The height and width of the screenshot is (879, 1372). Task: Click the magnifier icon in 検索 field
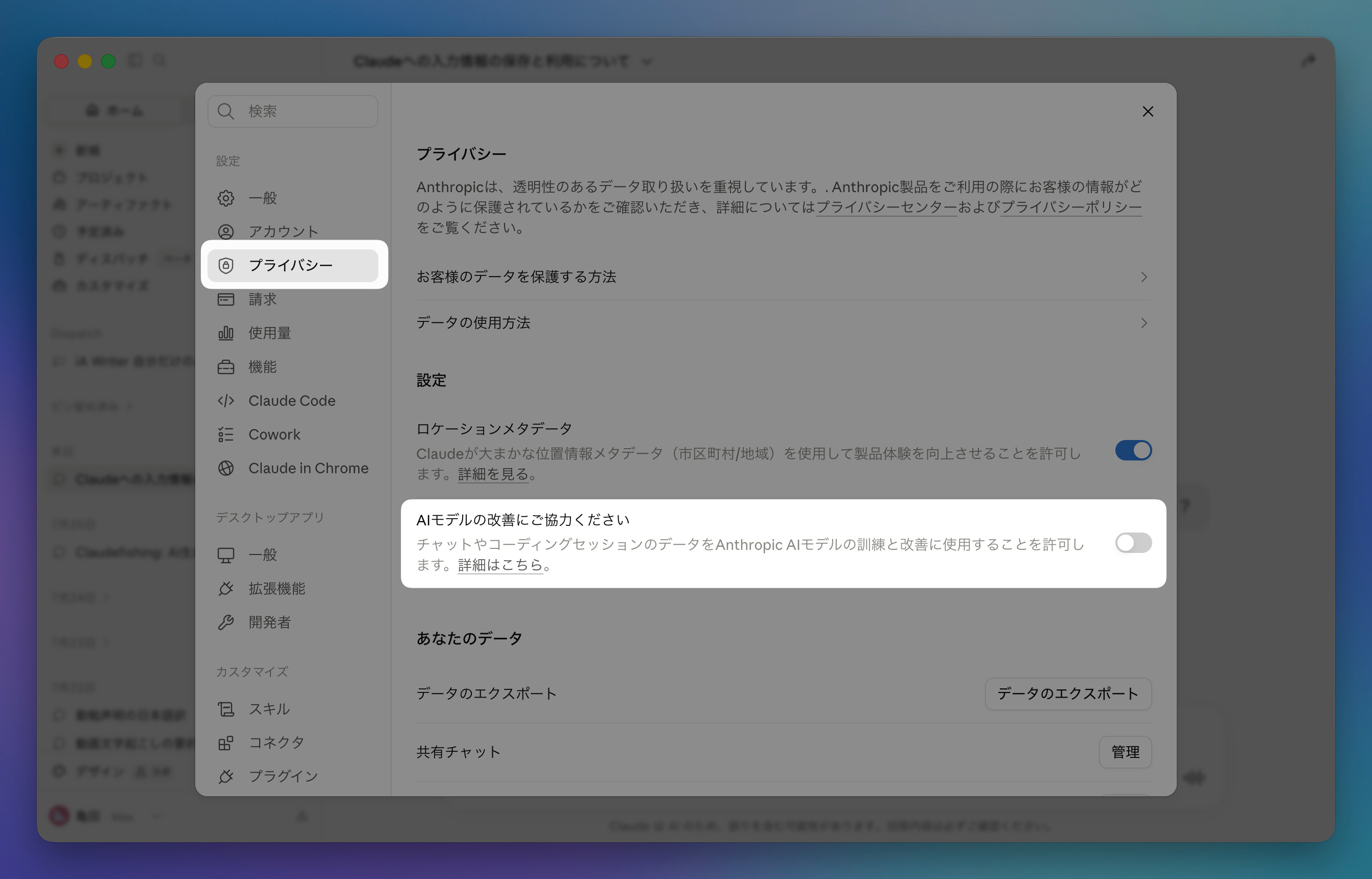pyautogui.click(x=226, y=111)
